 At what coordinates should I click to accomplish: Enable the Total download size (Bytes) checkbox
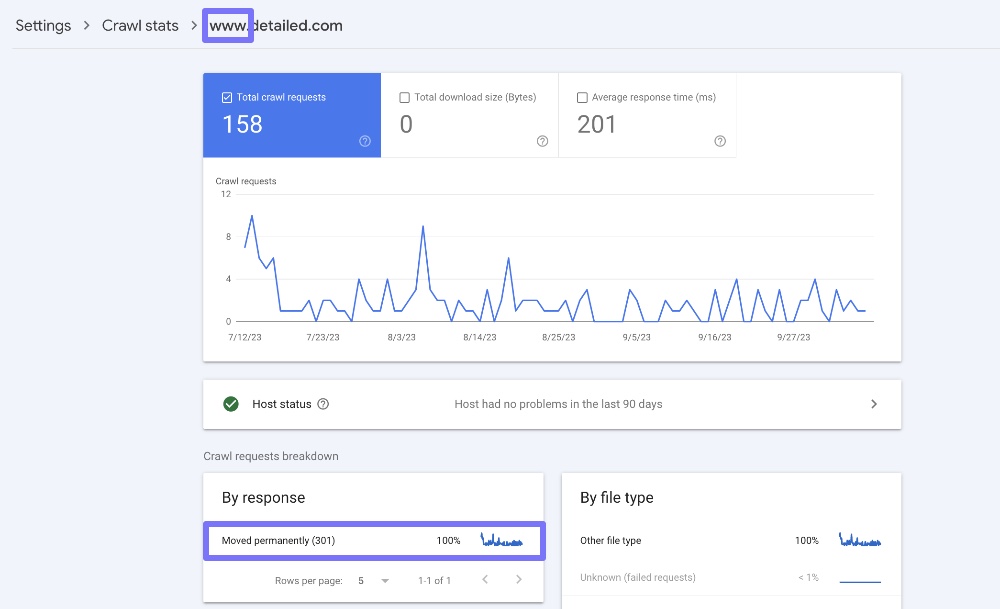point(404,98)
